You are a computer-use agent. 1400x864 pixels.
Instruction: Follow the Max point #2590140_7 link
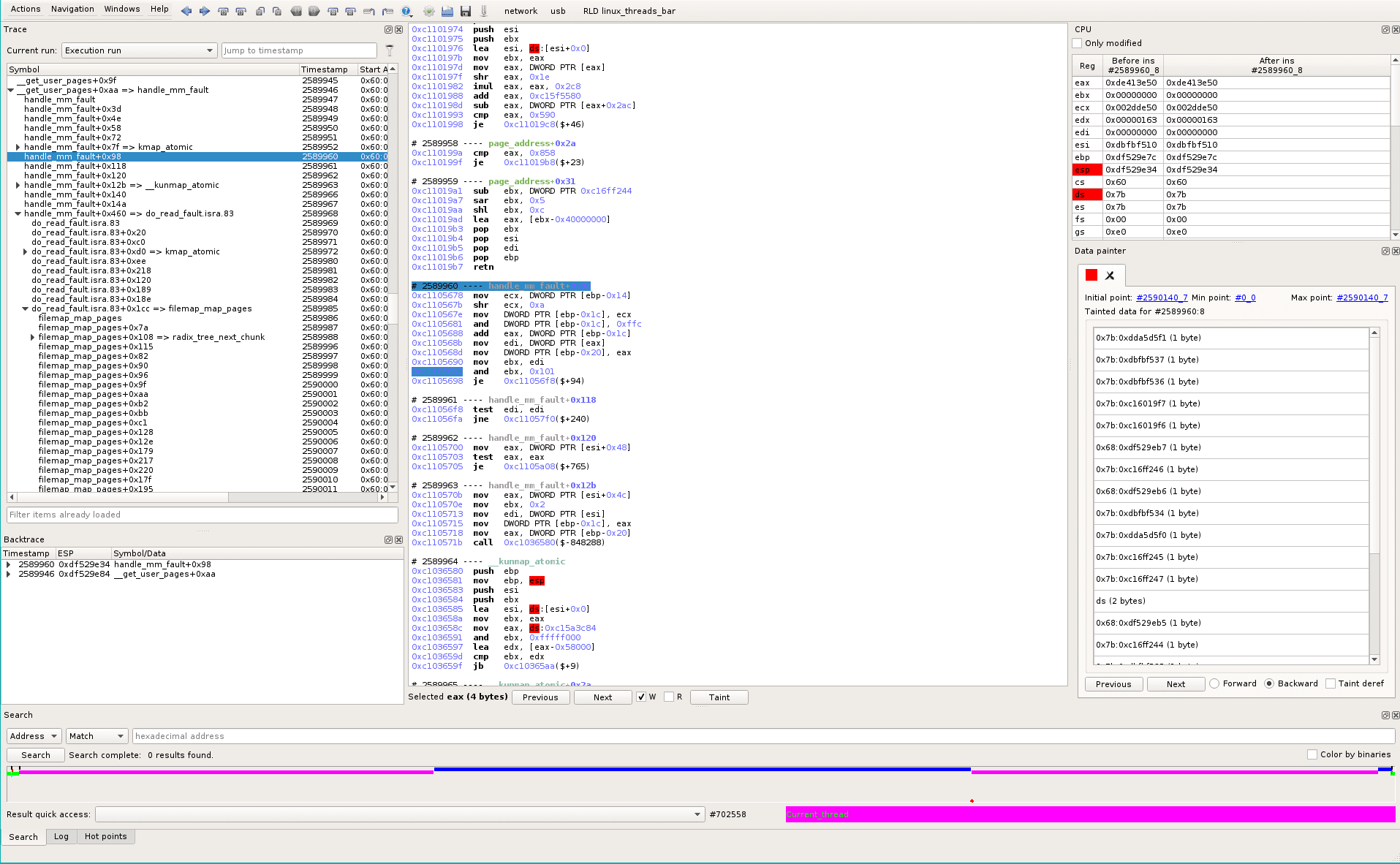(1362, 298)
